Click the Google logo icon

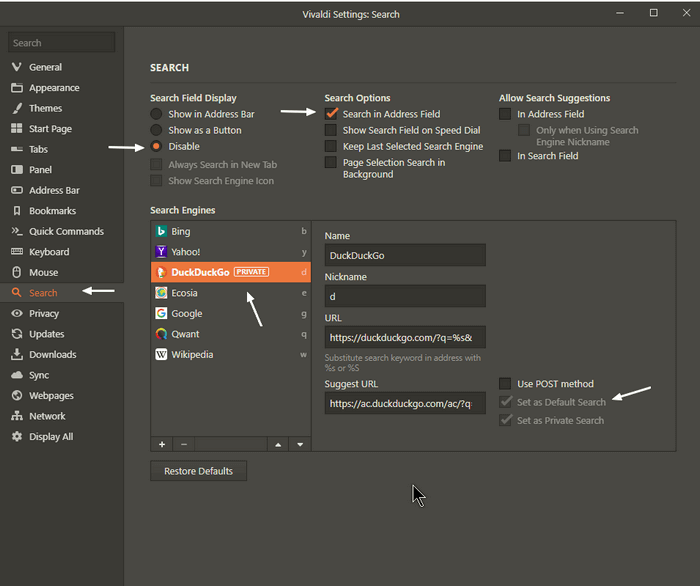point(161,313)
